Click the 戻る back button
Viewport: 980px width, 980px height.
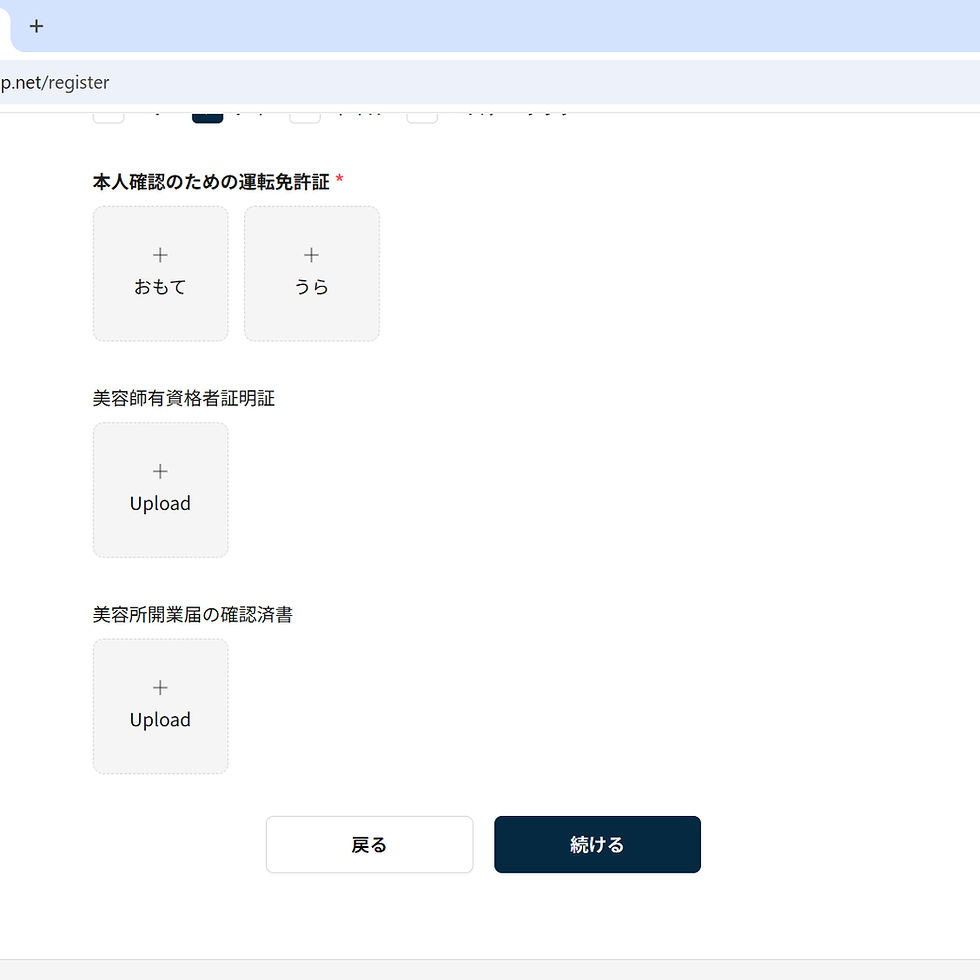[369, 844]
